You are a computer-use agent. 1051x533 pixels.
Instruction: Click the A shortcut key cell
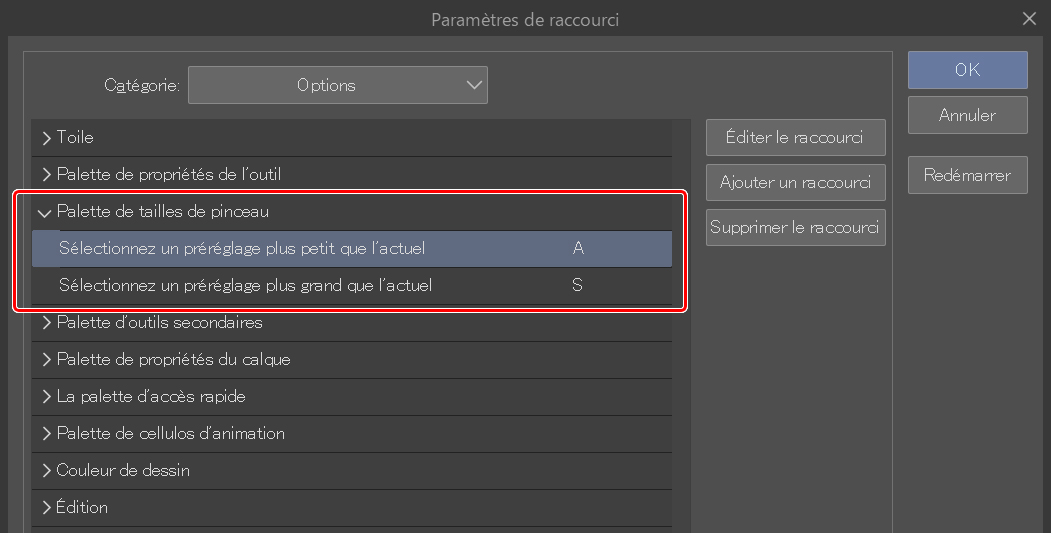coord(578,249)
